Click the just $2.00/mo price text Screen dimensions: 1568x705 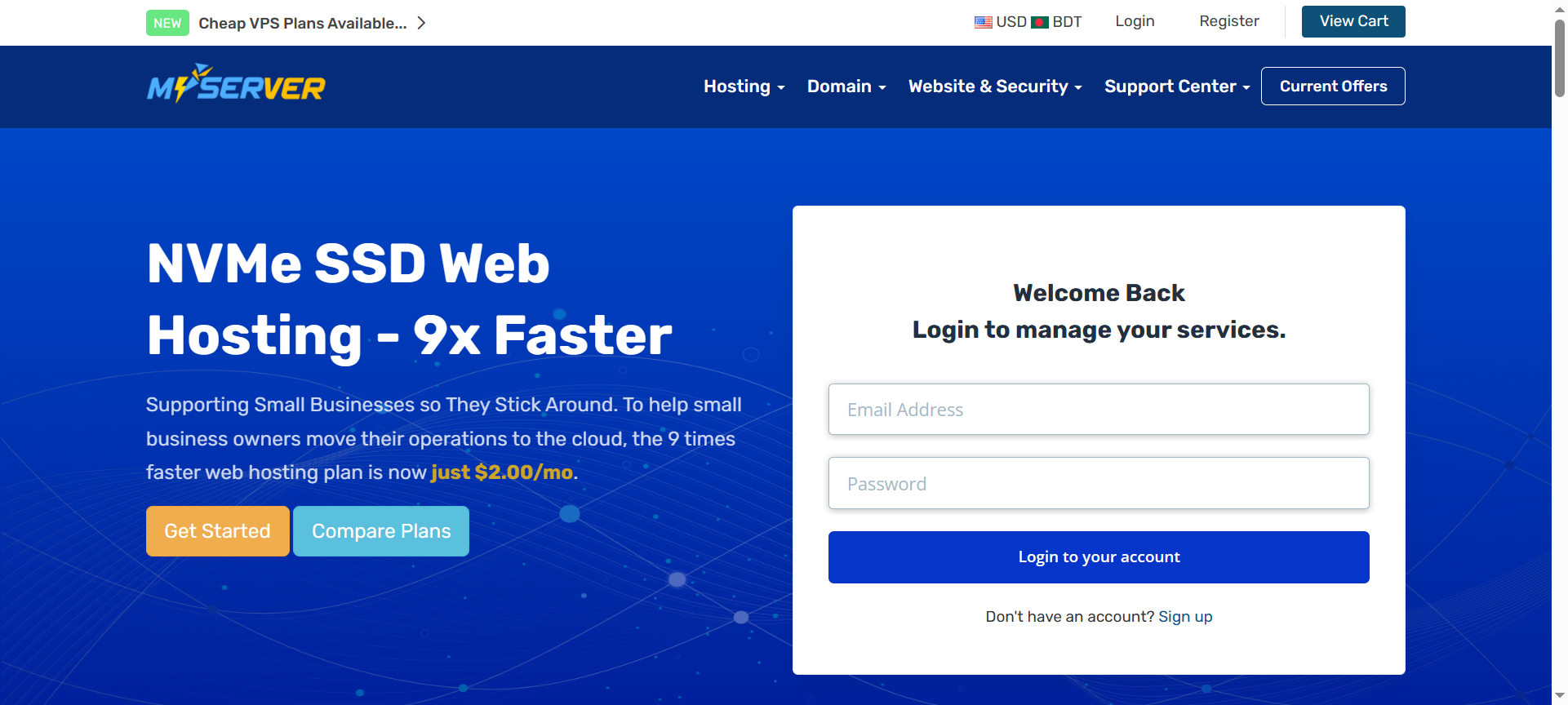(502, 472)
